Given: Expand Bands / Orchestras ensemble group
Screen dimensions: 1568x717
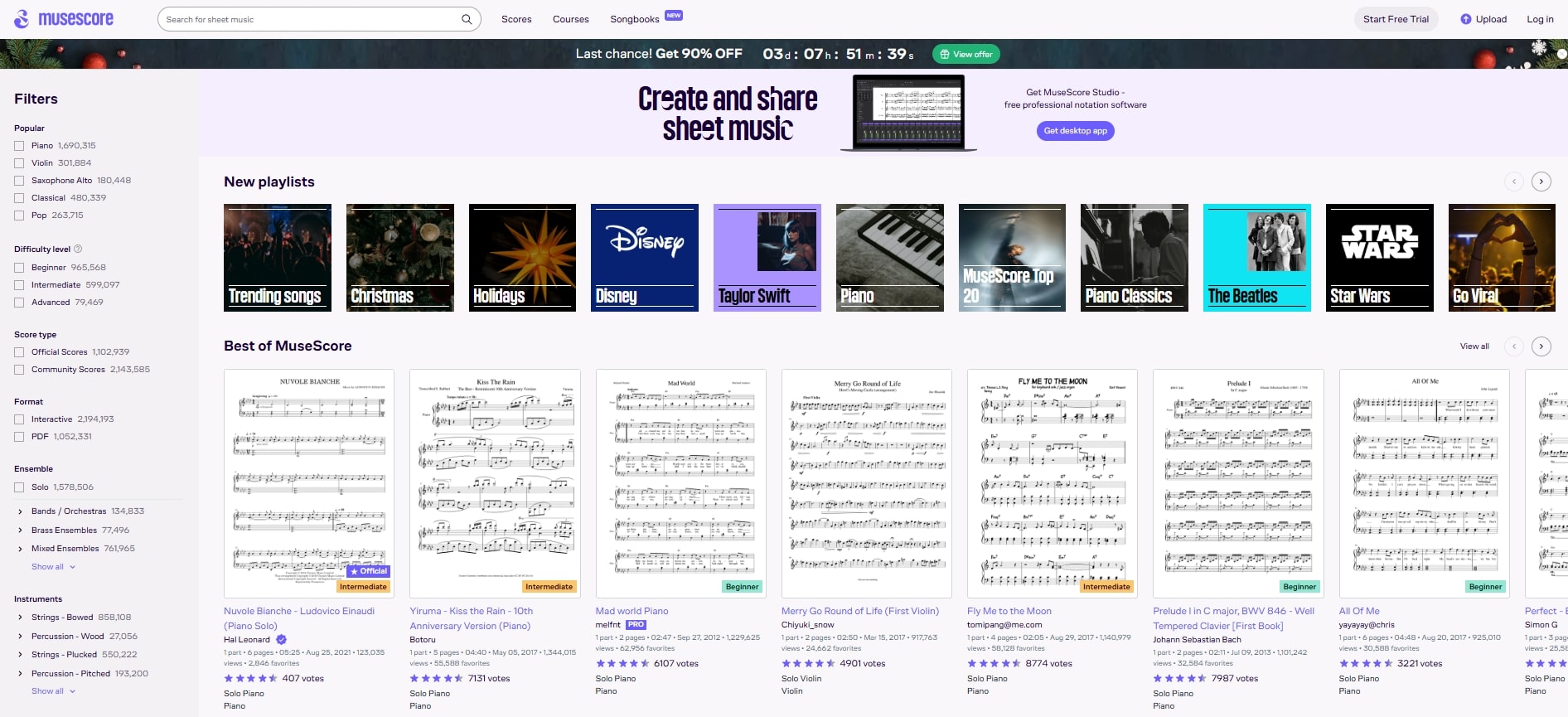Looking at the screenshot, I should click(20, 511).
